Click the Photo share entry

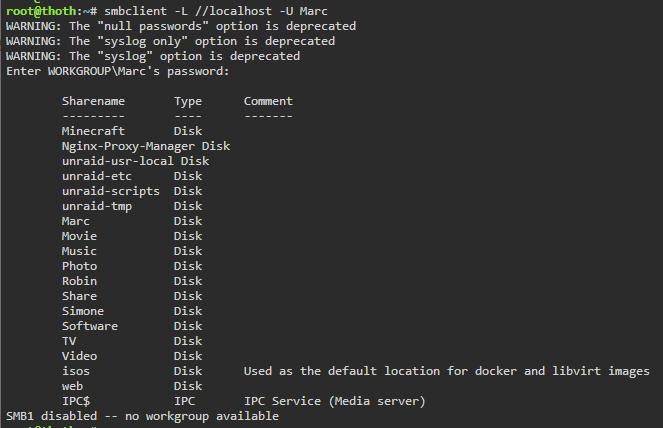(x=79, y=266)
